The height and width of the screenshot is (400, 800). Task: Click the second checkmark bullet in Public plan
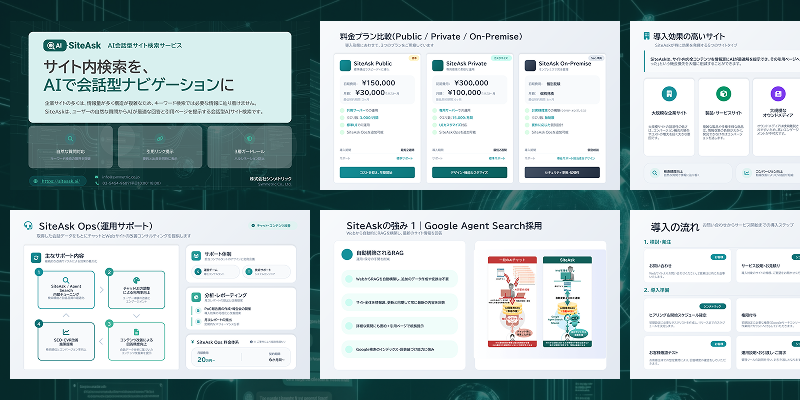(x=341, y=117)
